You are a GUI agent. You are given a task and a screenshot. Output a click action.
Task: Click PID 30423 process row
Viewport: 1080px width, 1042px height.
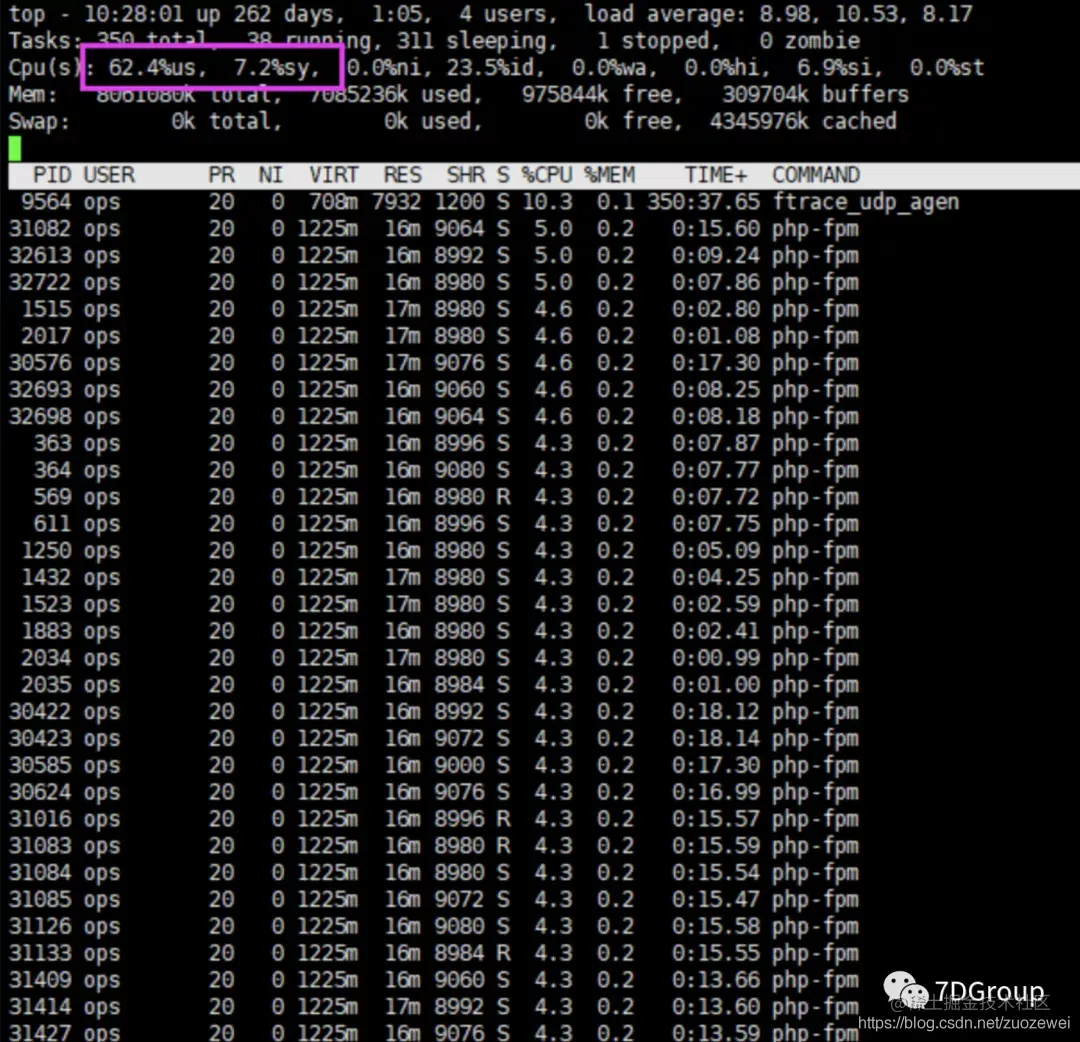click(x=434, y=739)
